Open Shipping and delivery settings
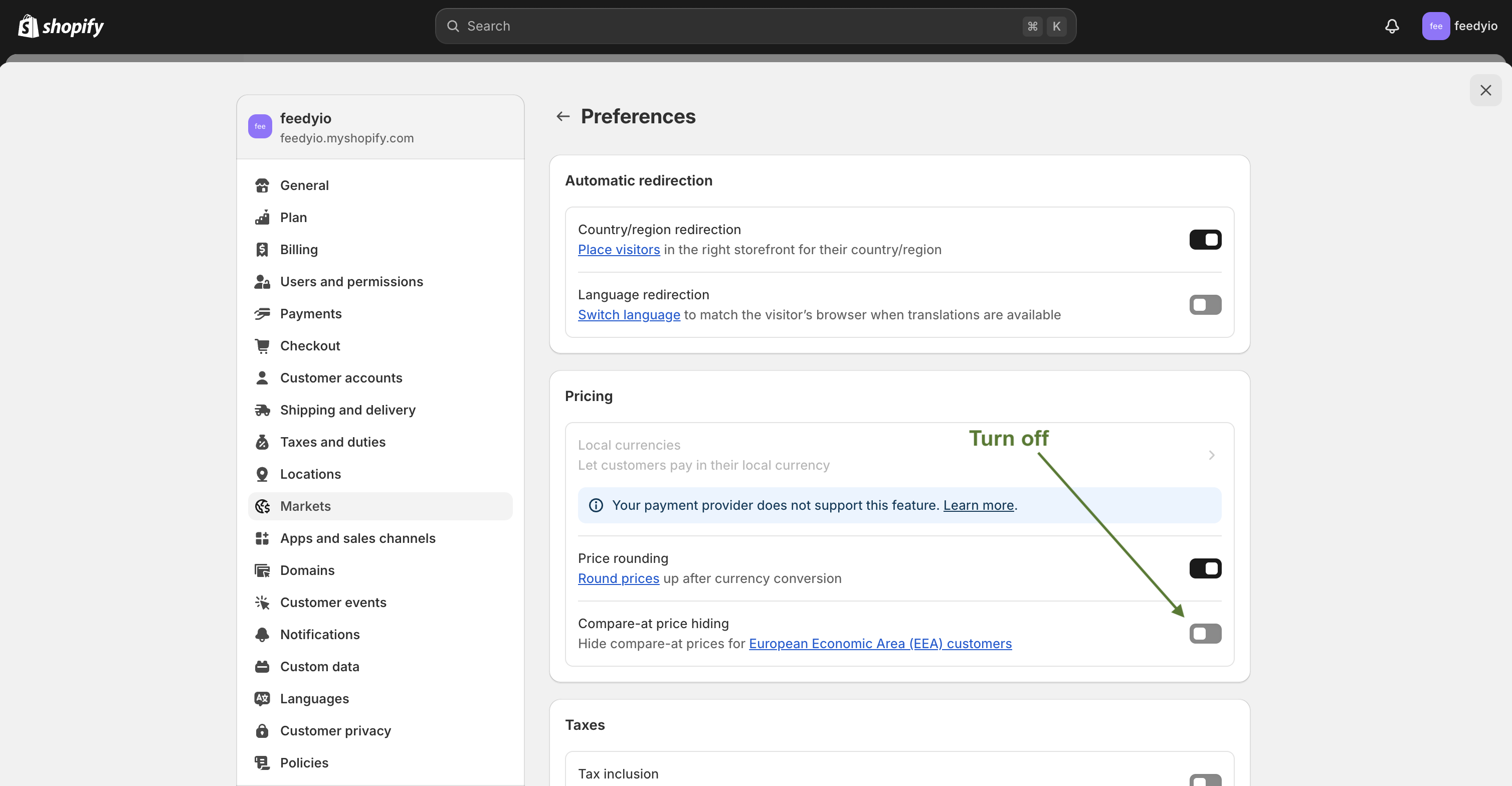Viewport: 1512px width, 786px height. click(x=381, y=410)
